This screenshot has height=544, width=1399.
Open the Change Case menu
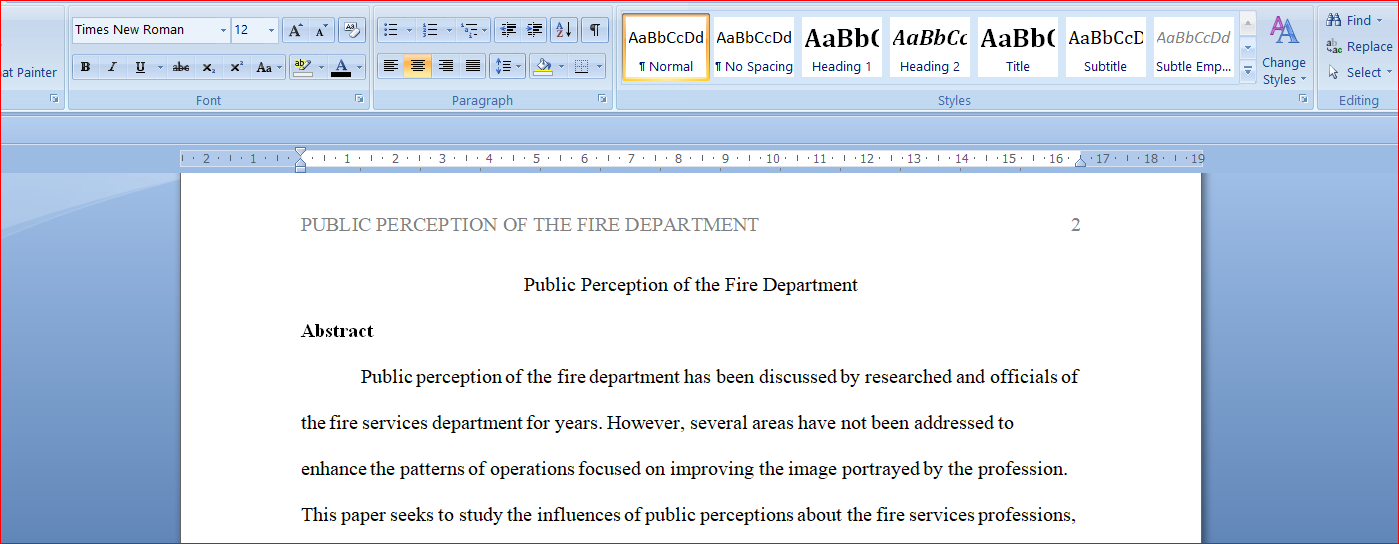268,67
